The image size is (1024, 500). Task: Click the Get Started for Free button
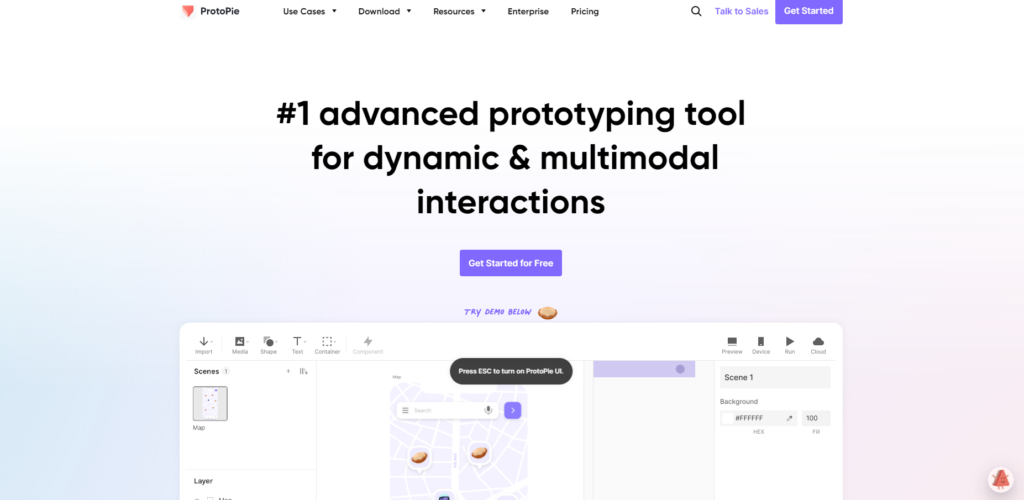[511, 263]
